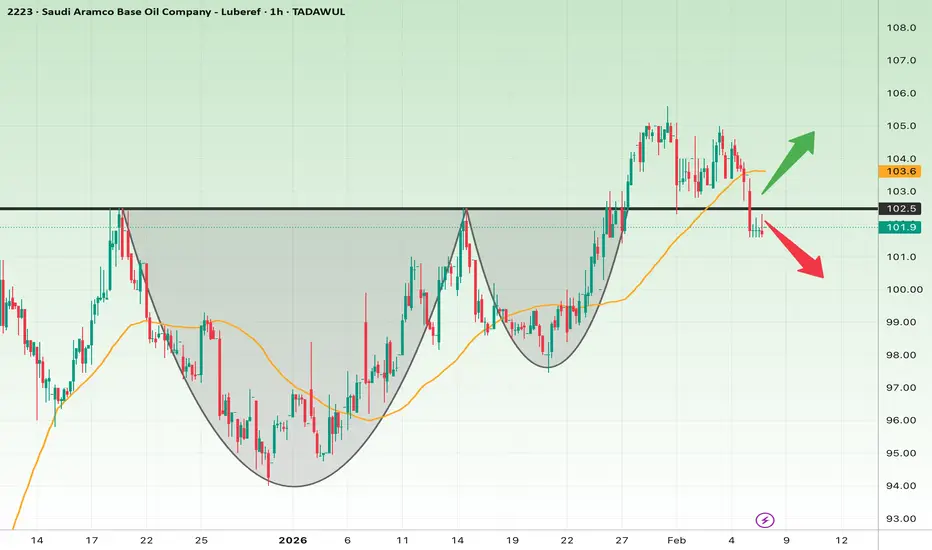932x550 pixels.
Task: Click the purple lightning event icon
Action: (765, 520)
